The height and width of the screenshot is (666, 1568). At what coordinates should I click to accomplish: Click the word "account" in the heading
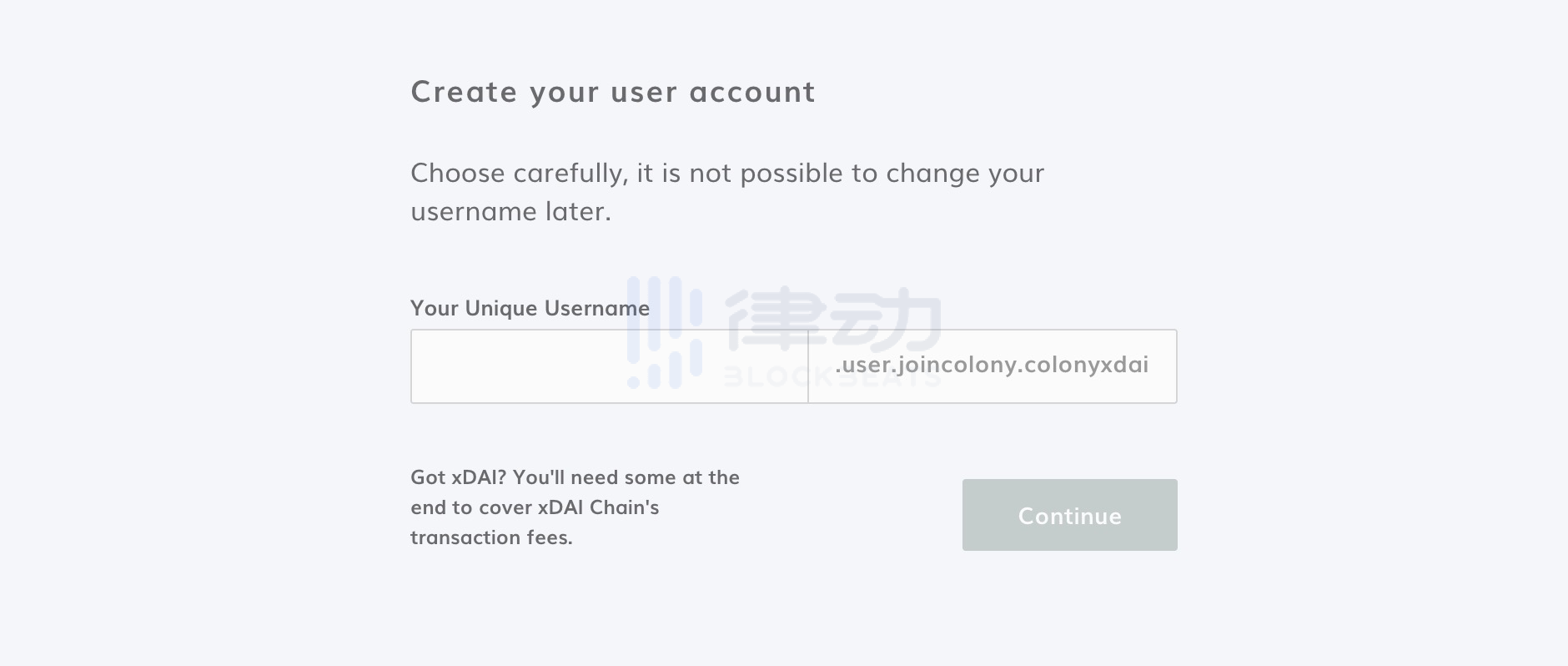click(752, 92)
